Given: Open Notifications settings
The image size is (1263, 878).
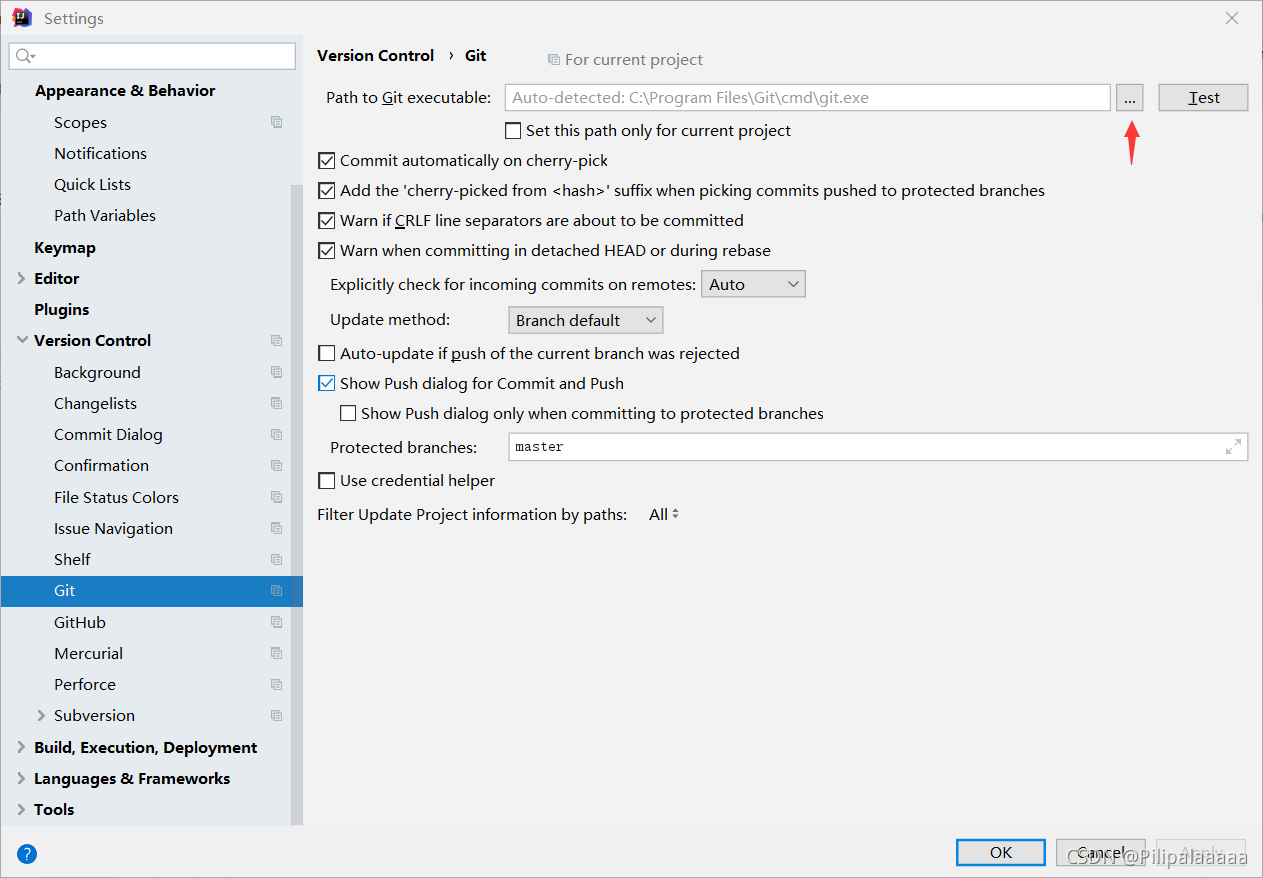Looking at the screenshot, I should 100,153.
